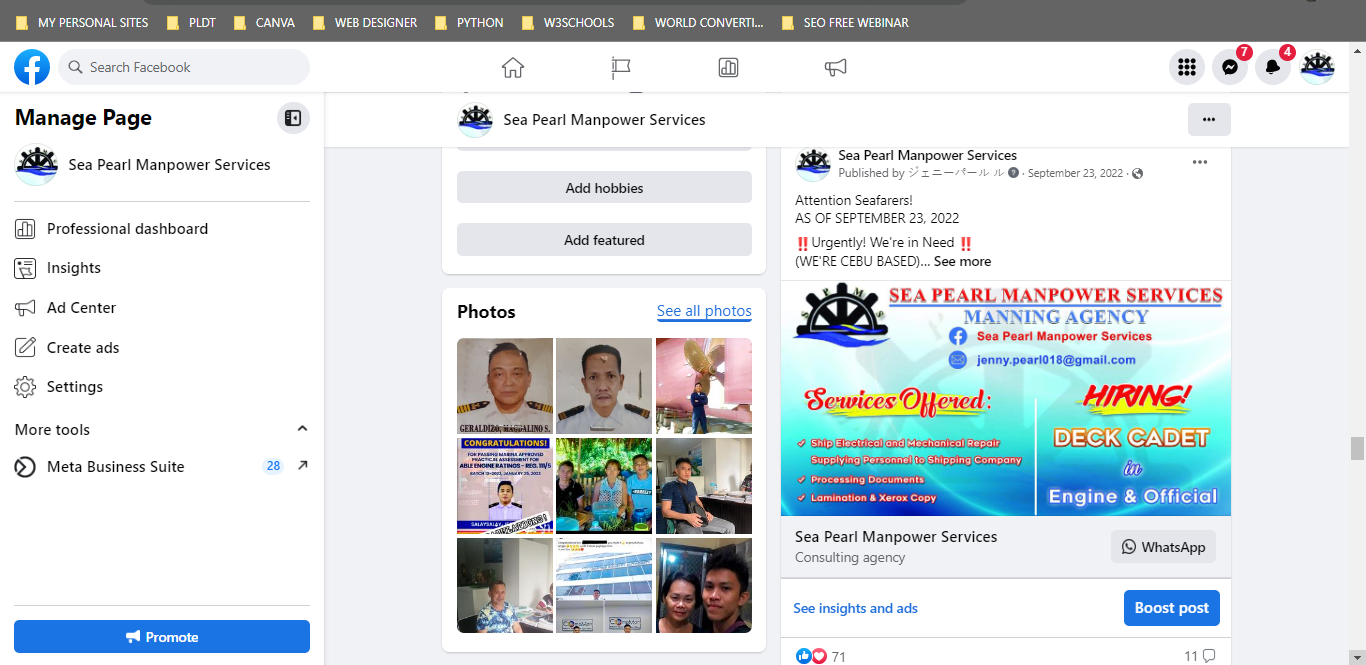1366x665 pixels.
Task: View post reactions like and heart icons
Action: pos(811,656)
